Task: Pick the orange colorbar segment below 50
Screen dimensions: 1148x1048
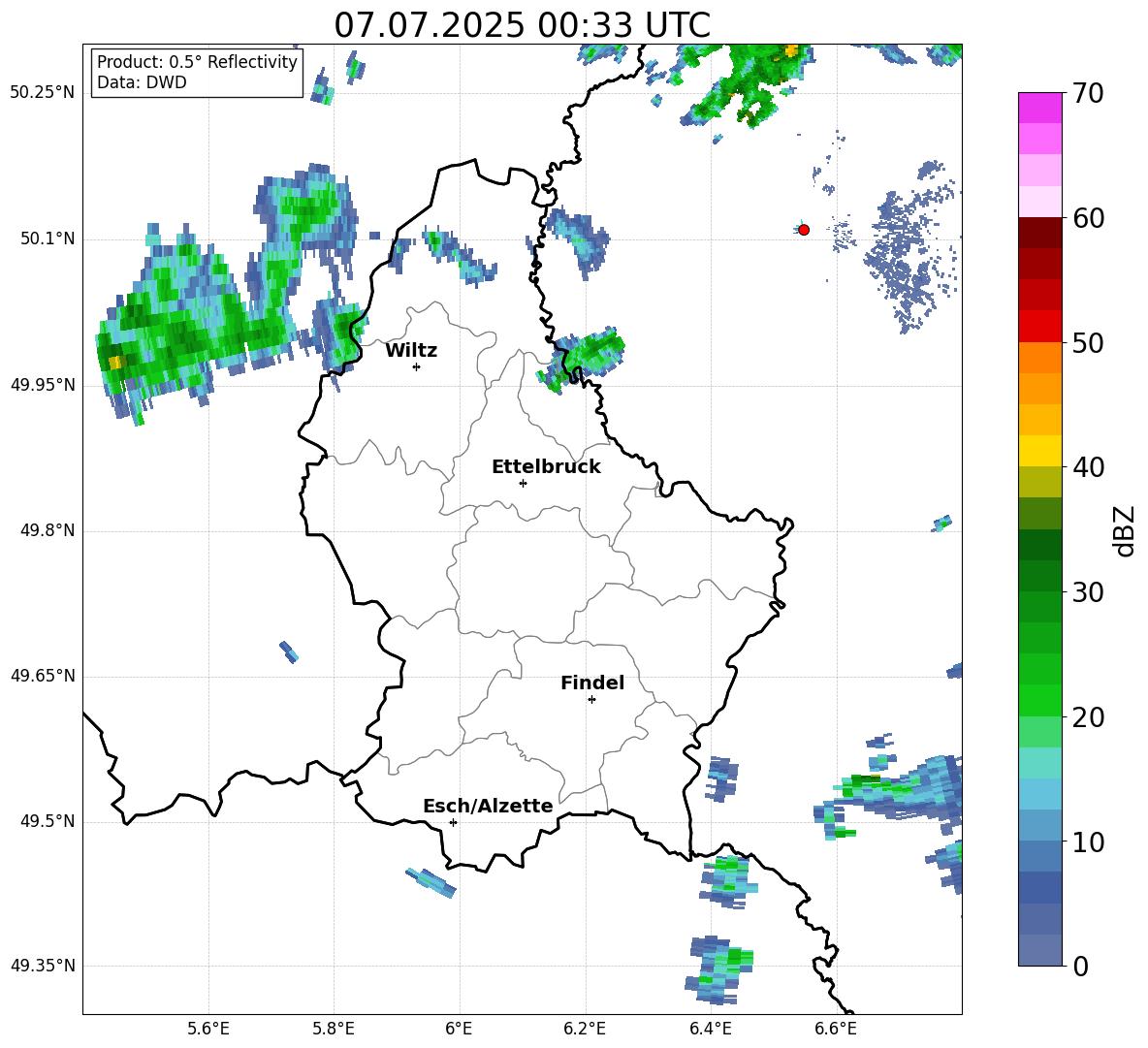Action: click(1039, 358)
